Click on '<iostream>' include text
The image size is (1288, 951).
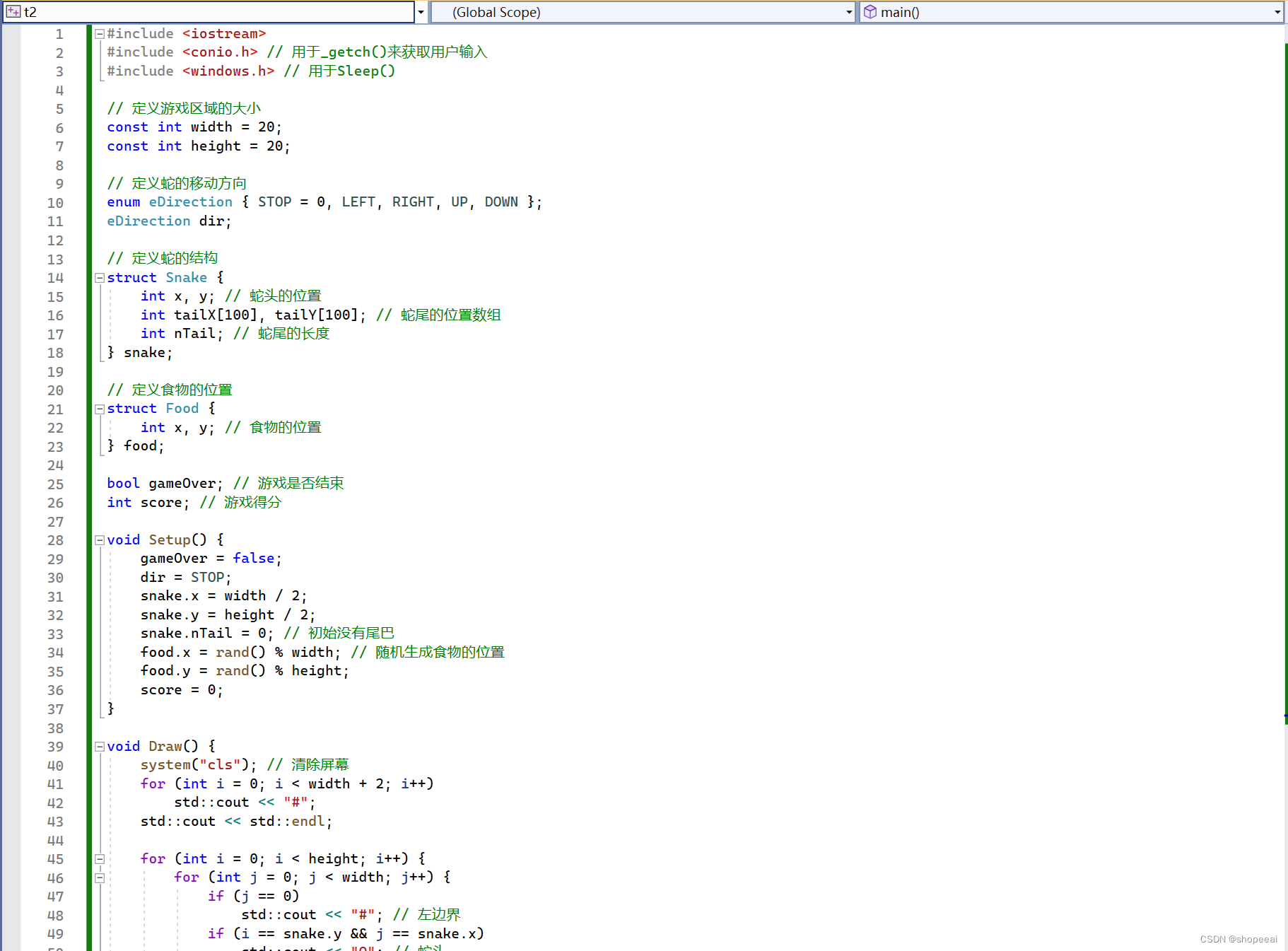point(224,34)
